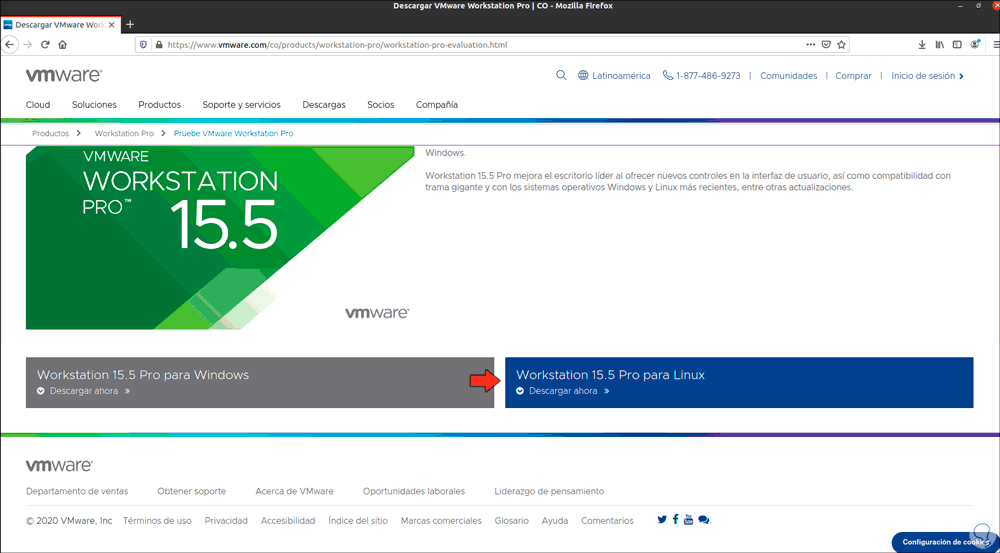Open the Ayuda footer link

pyautogui.click(x=555, y=520)
